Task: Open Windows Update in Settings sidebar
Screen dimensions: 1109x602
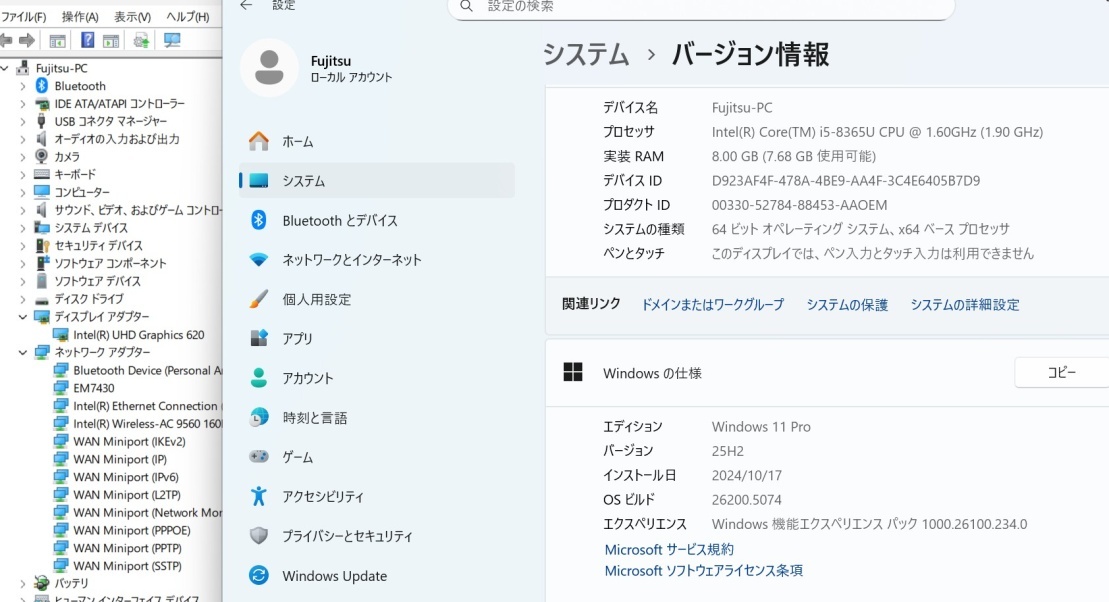Action: pos(334,576)
